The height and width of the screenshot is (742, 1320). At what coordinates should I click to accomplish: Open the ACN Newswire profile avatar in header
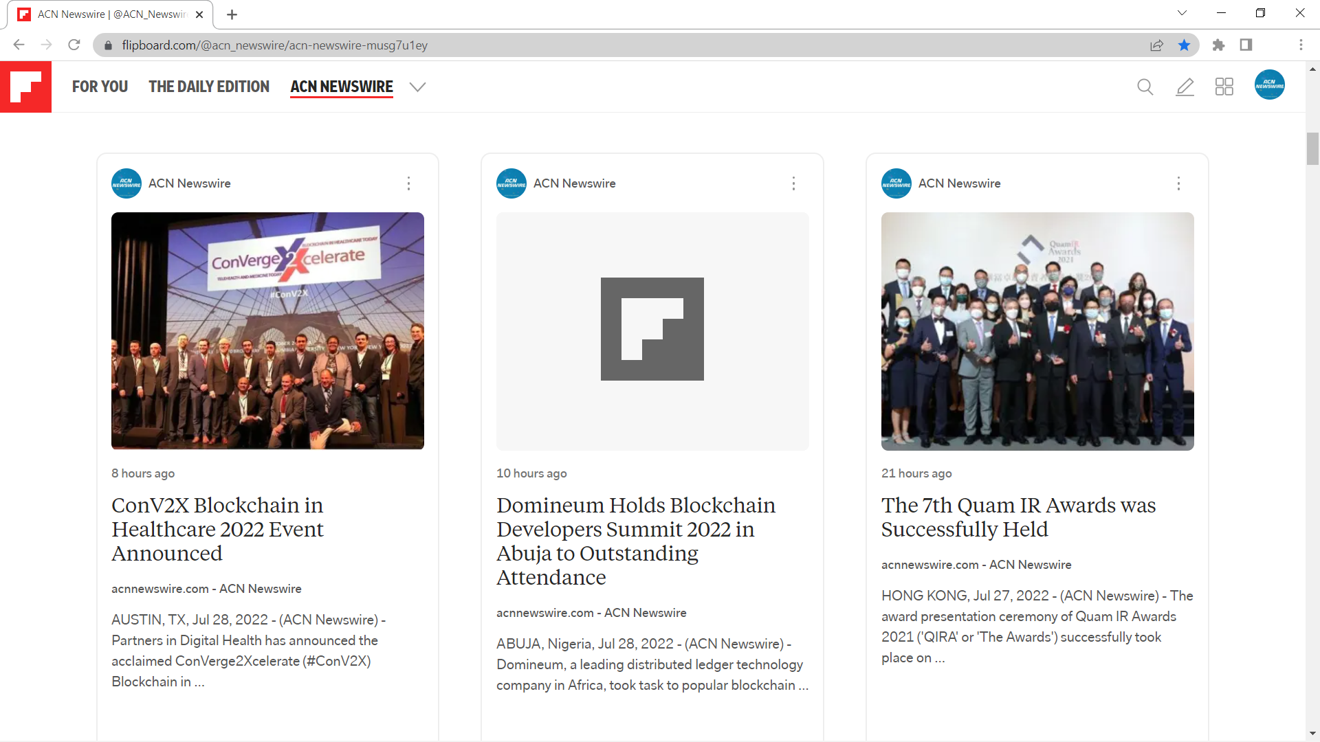click(x=1270, y=85)
